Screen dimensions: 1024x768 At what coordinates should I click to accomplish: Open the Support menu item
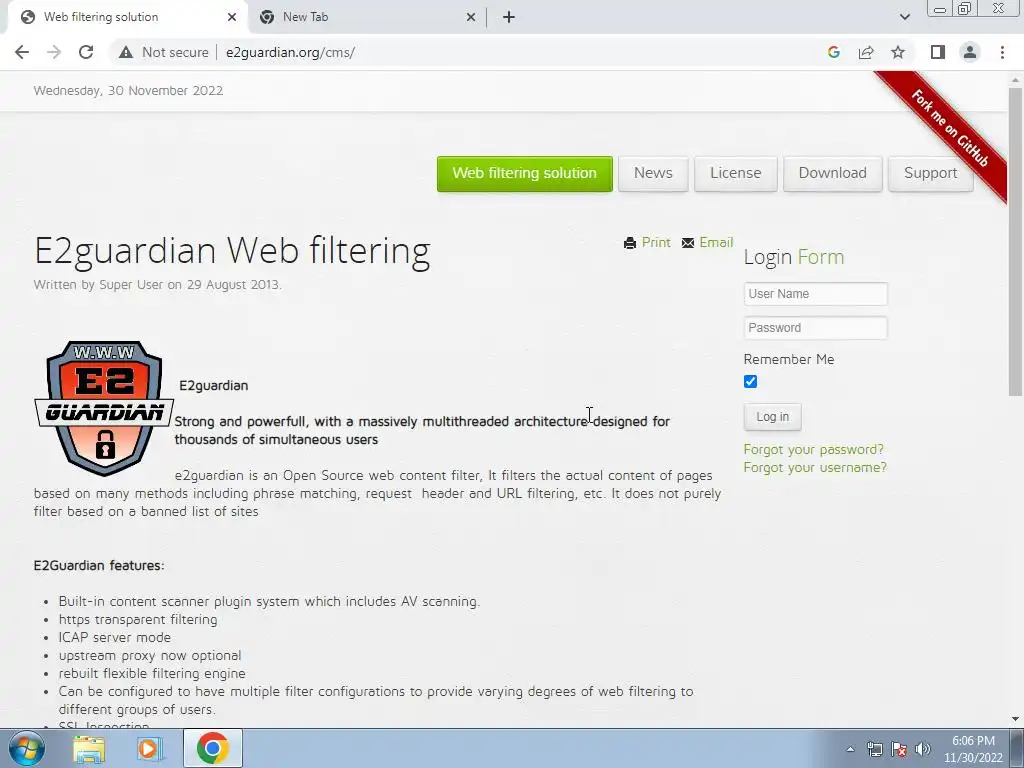pos(931,174)
